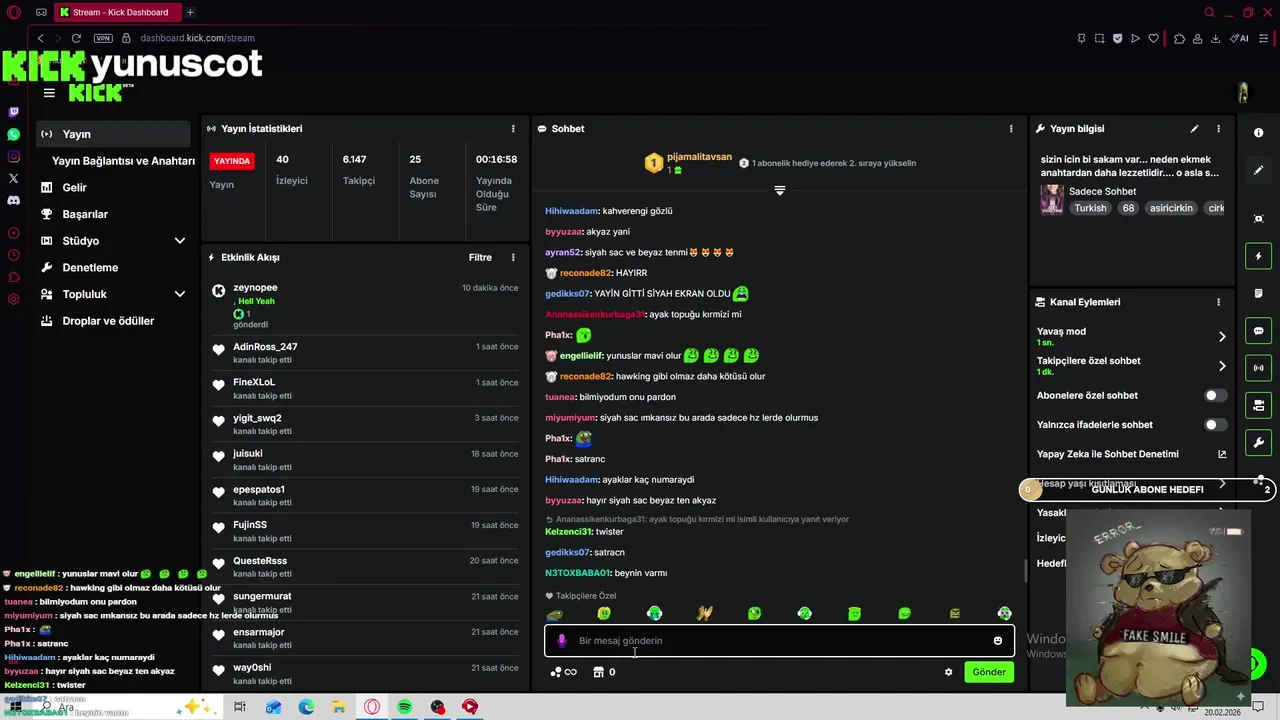Open new browser tab with plus button

(x=190, y=12)
